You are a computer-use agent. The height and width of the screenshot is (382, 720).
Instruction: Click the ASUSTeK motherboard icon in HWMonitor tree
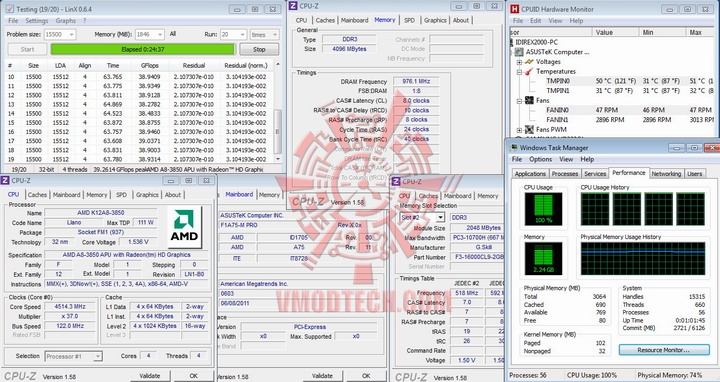(519, 52)
